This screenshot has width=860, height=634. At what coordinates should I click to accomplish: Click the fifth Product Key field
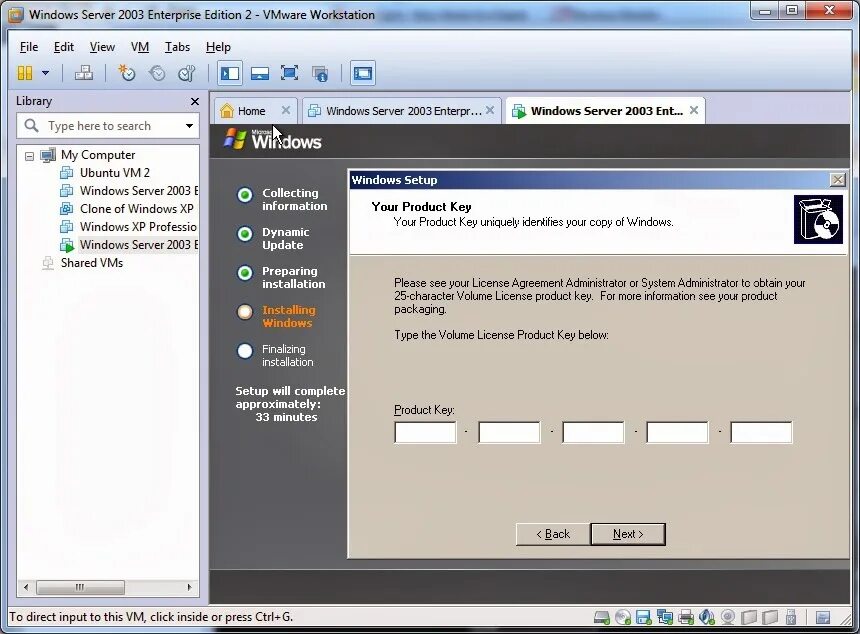[x=761, y=432]
